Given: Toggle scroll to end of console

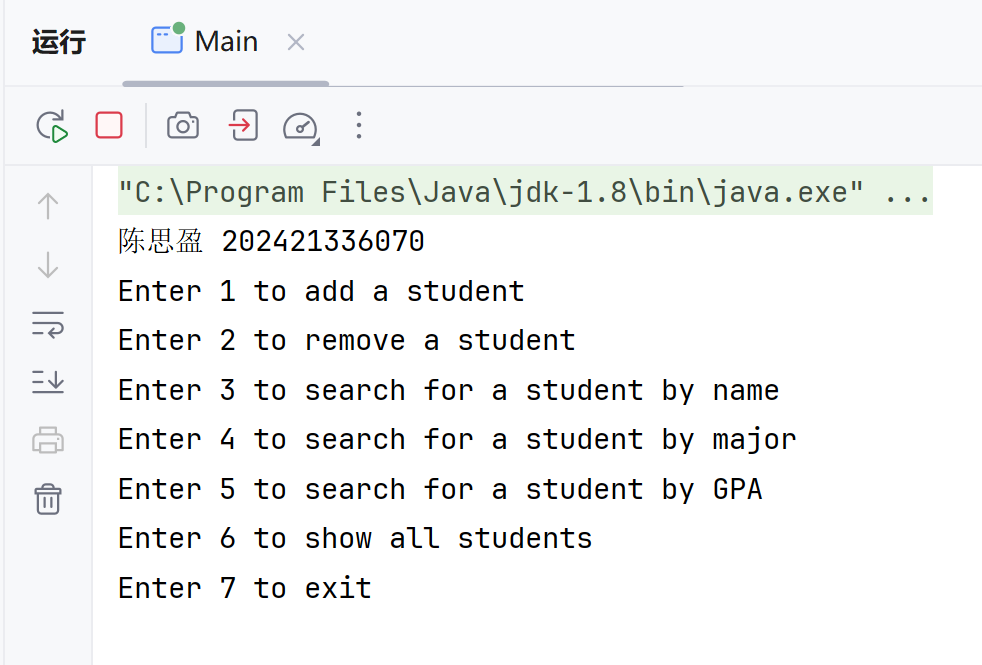Looking at the screenshot, I should pyautogui.click(x=48, y=381).
